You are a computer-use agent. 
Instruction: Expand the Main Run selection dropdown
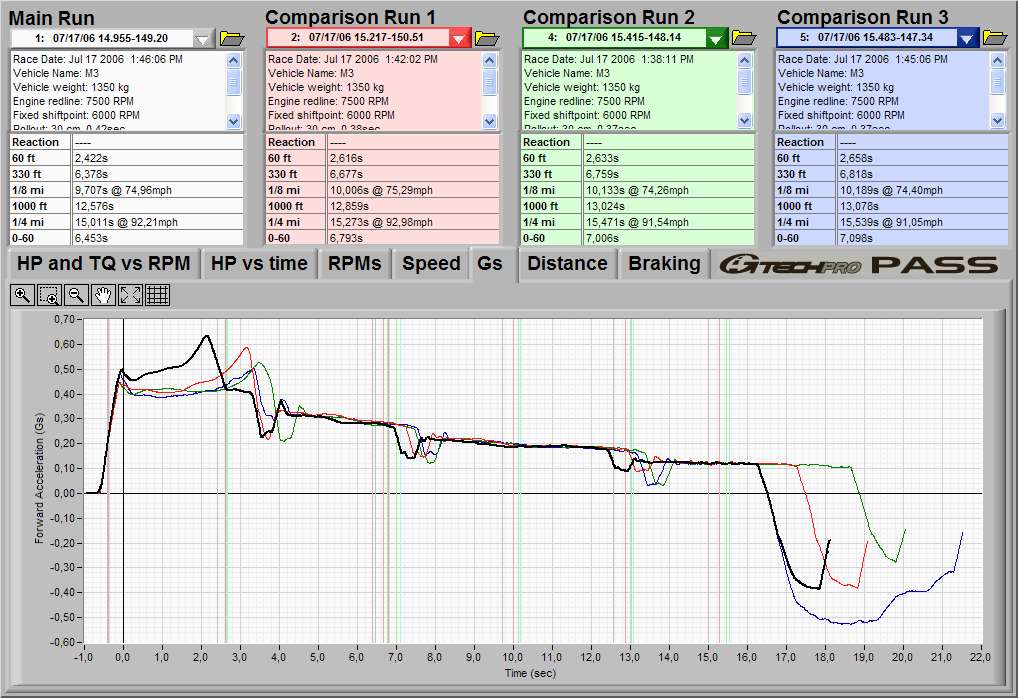(204, 38)
